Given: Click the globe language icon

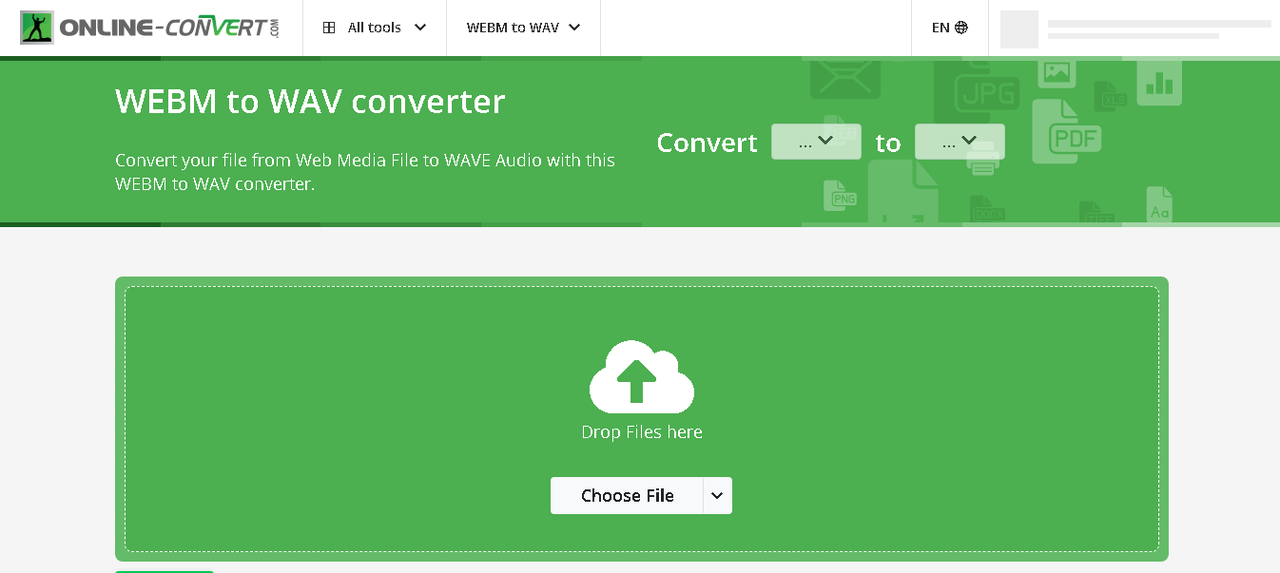Looking at the screenshot, I should coord(961,28).
